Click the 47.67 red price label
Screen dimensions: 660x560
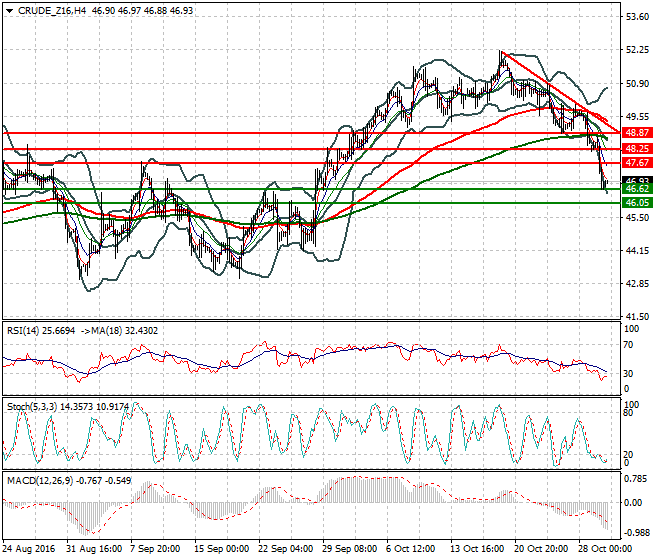click(637, 163)
